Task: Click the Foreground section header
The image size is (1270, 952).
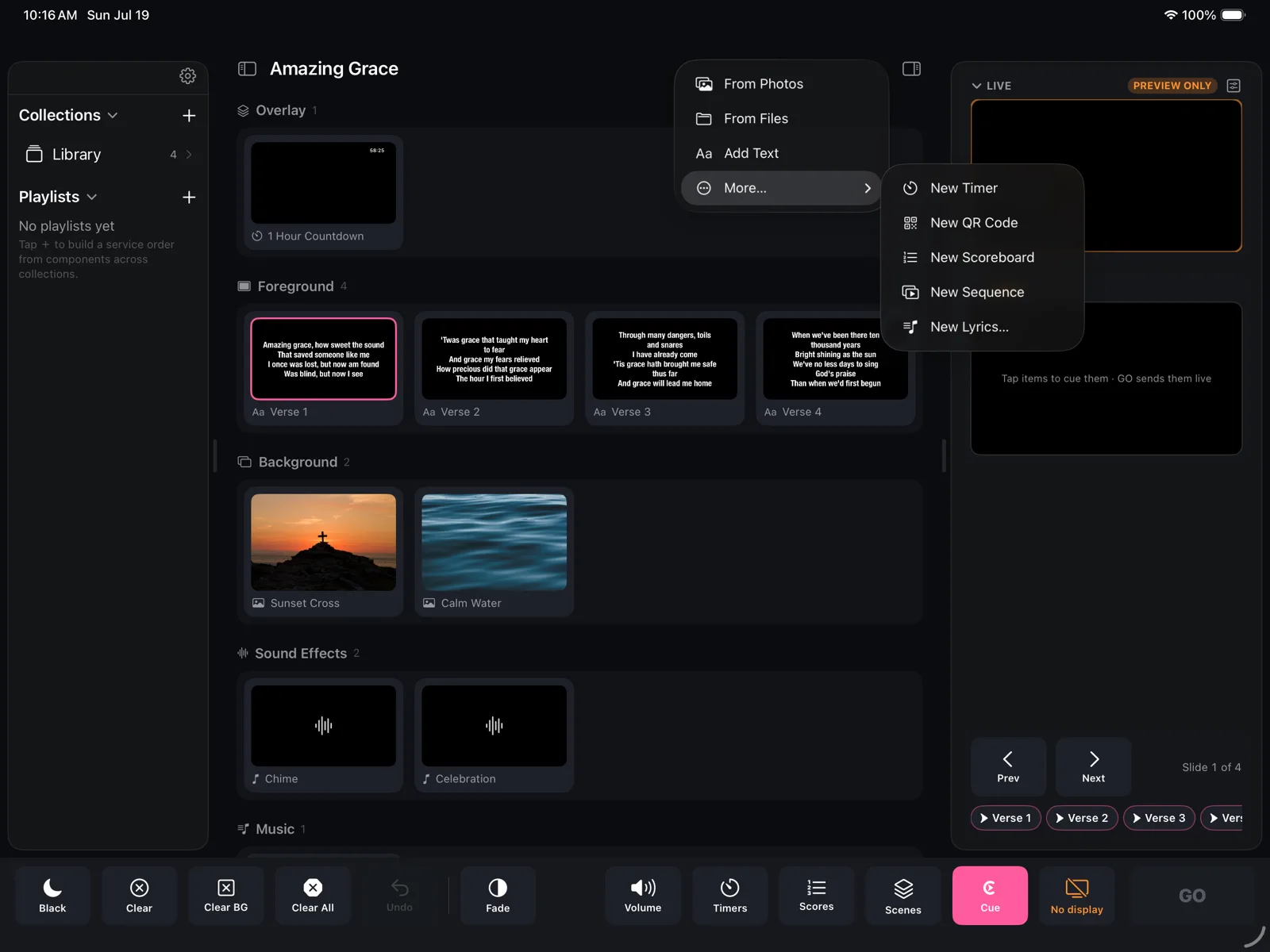Action: click(292, 286)
